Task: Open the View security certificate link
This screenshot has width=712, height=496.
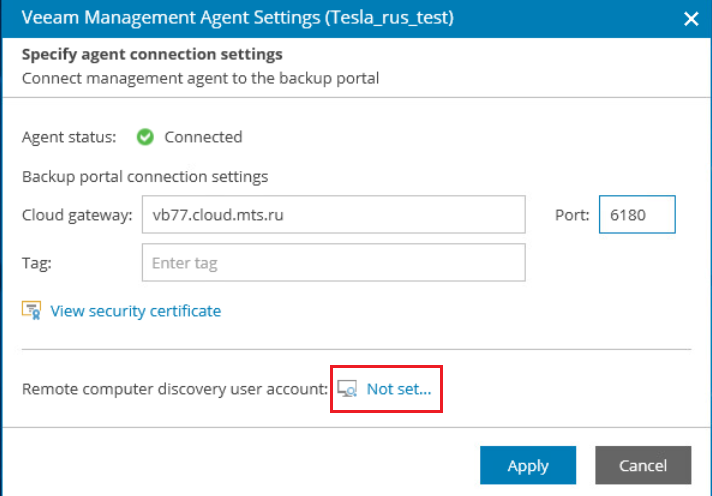Action: click(x=135, y=311)
